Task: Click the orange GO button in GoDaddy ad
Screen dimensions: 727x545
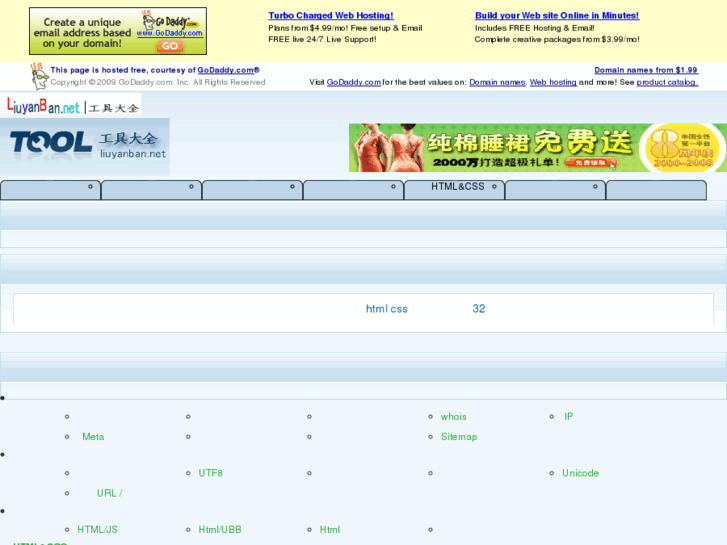Action: 170,46
